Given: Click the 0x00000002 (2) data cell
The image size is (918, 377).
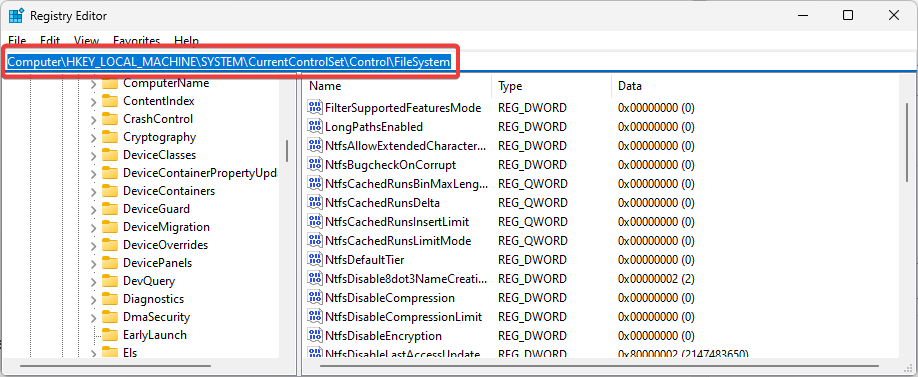Looking at the screenshot, I should [656, 279].
